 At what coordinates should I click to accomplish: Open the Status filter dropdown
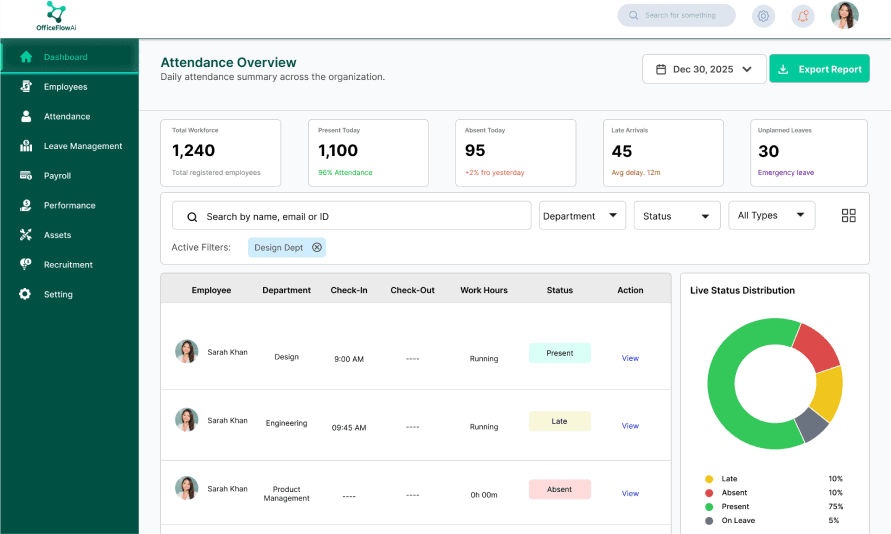coord(677,216)
